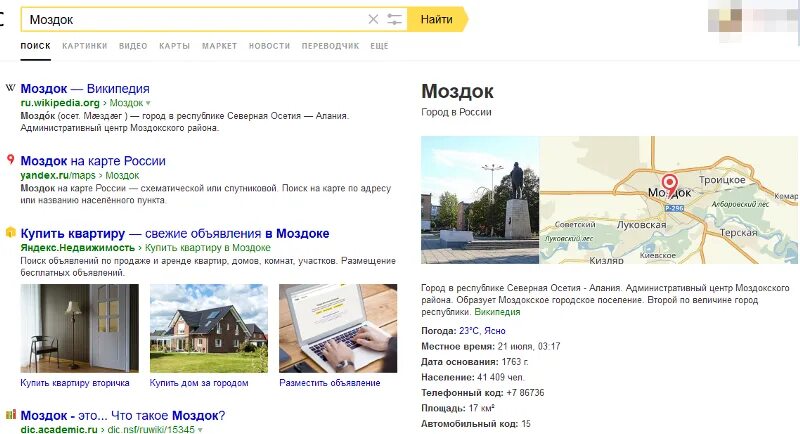Click the Терская label on the map
Viewport: 800px width, 434px height.
738,233
